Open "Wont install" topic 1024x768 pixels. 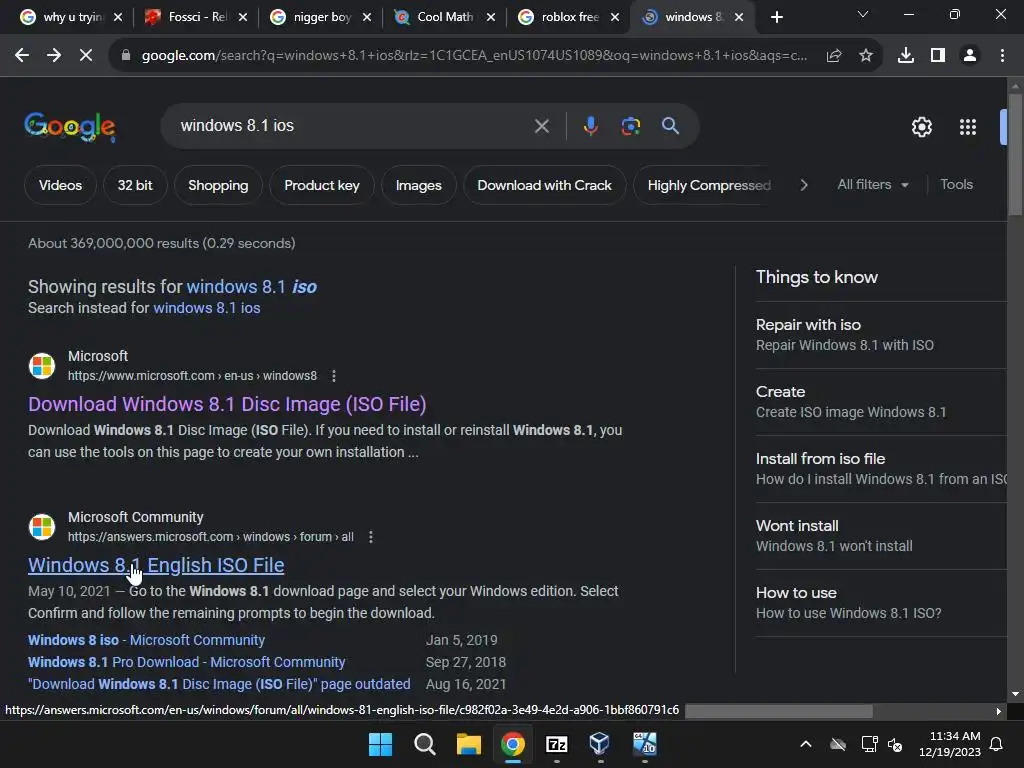(x=881, y=536)
